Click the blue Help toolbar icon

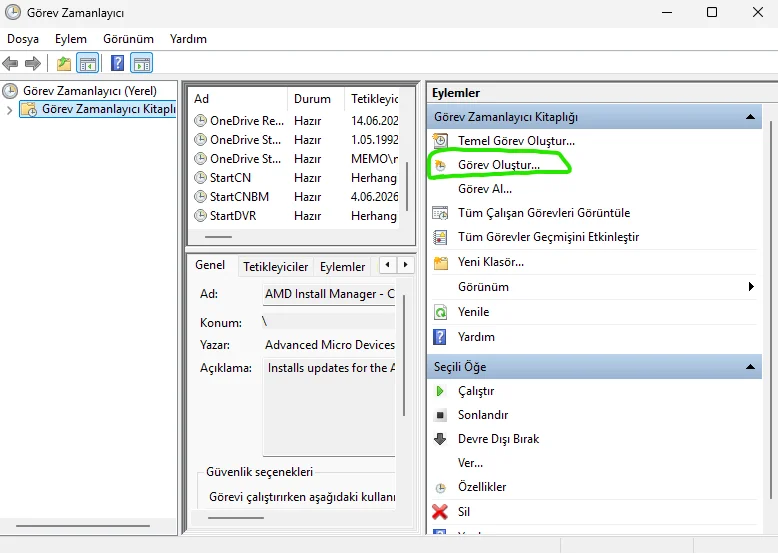coord(118,63)
